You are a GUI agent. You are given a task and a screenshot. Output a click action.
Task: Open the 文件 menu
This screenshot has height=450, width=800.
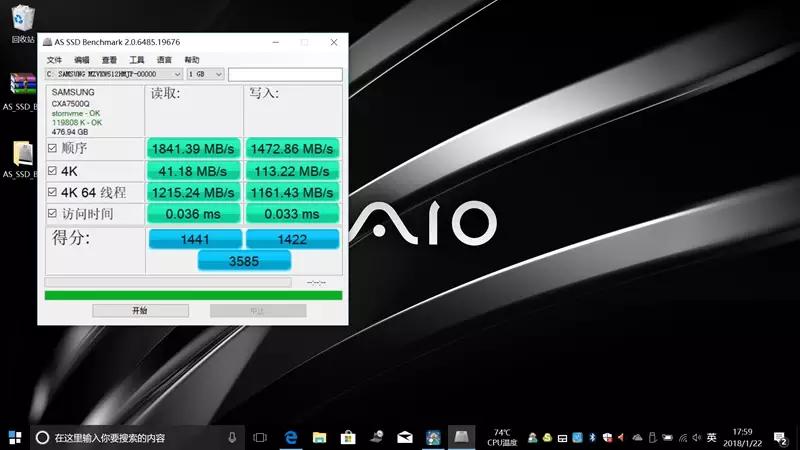click(54, 60)
